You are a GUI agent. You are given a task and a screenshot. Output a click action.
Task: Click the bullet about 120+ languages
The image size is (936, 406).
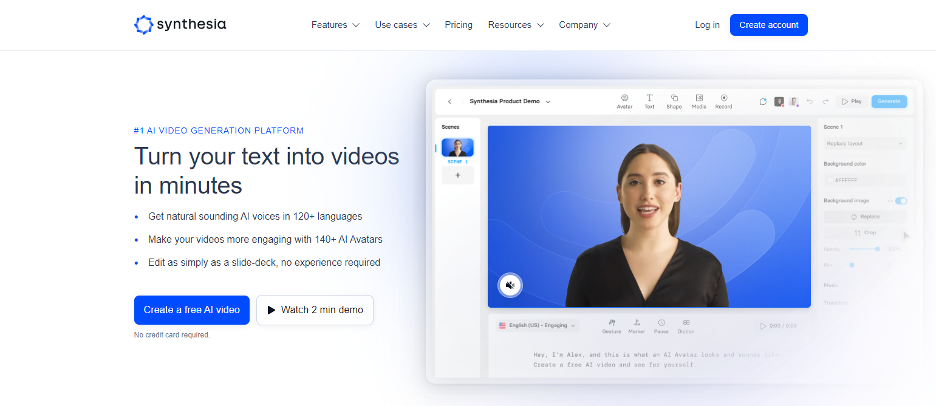[255, 216]
